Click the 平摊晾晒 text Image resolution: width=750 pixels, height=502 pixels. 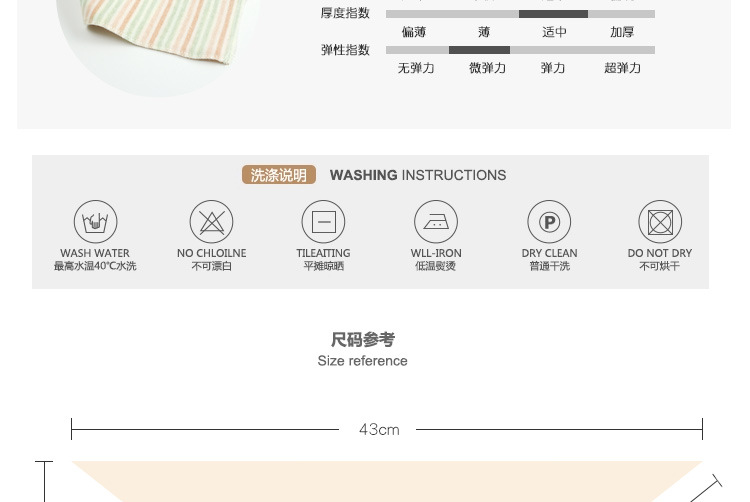click(x=323, y=266)
